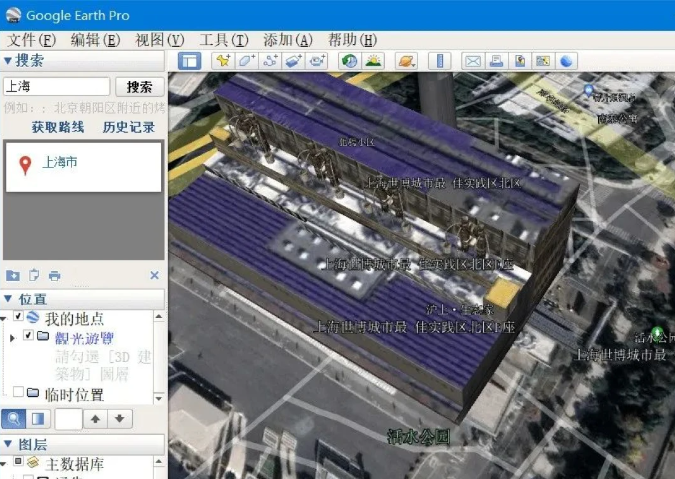The image size is (675, 479).
Task: Click the magnifier search-places button
Action: (13, 418)
